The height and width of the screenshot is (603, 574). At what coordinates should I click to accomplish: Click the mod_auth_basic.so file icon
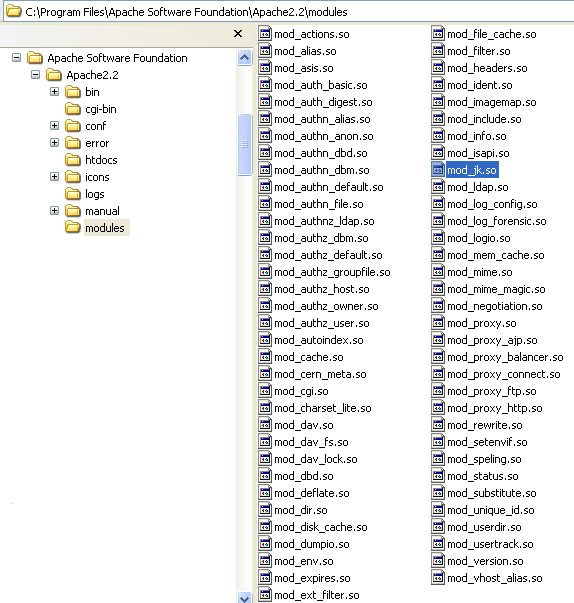click(x=265, y=85)
